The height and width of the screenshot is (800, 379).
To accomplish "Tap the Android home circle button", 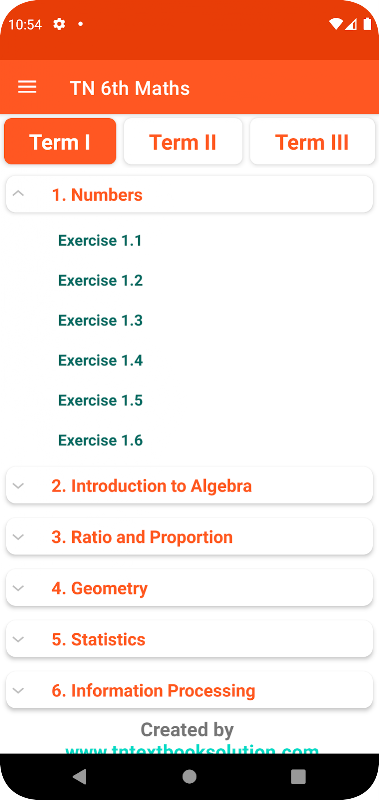I will [x=189, y=777].
